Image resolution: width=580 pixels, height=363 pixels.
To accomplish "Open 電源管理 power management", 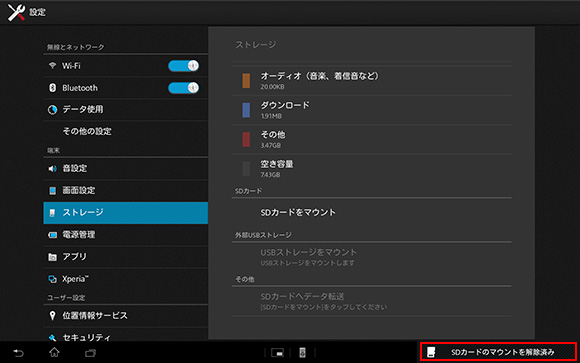I will pyautogui.click(x=126, y=235).
